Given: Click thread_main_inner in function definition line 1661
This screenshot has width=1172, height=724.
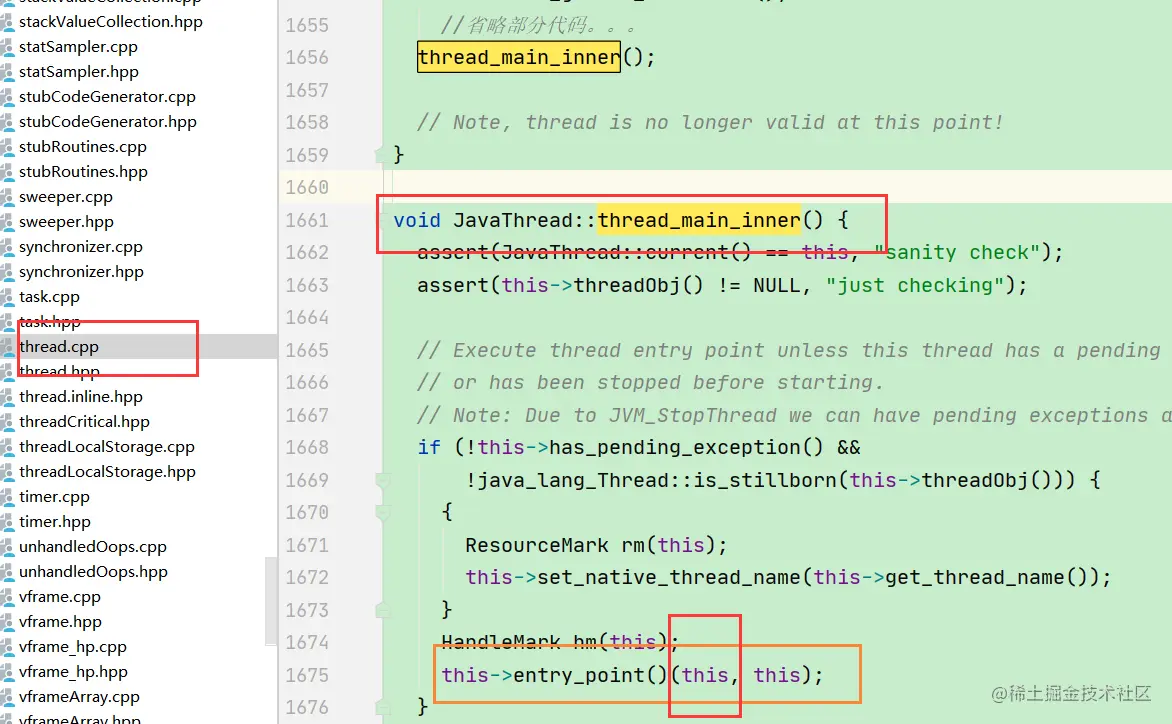Looking at the screenshot, I should coord(699,220).
